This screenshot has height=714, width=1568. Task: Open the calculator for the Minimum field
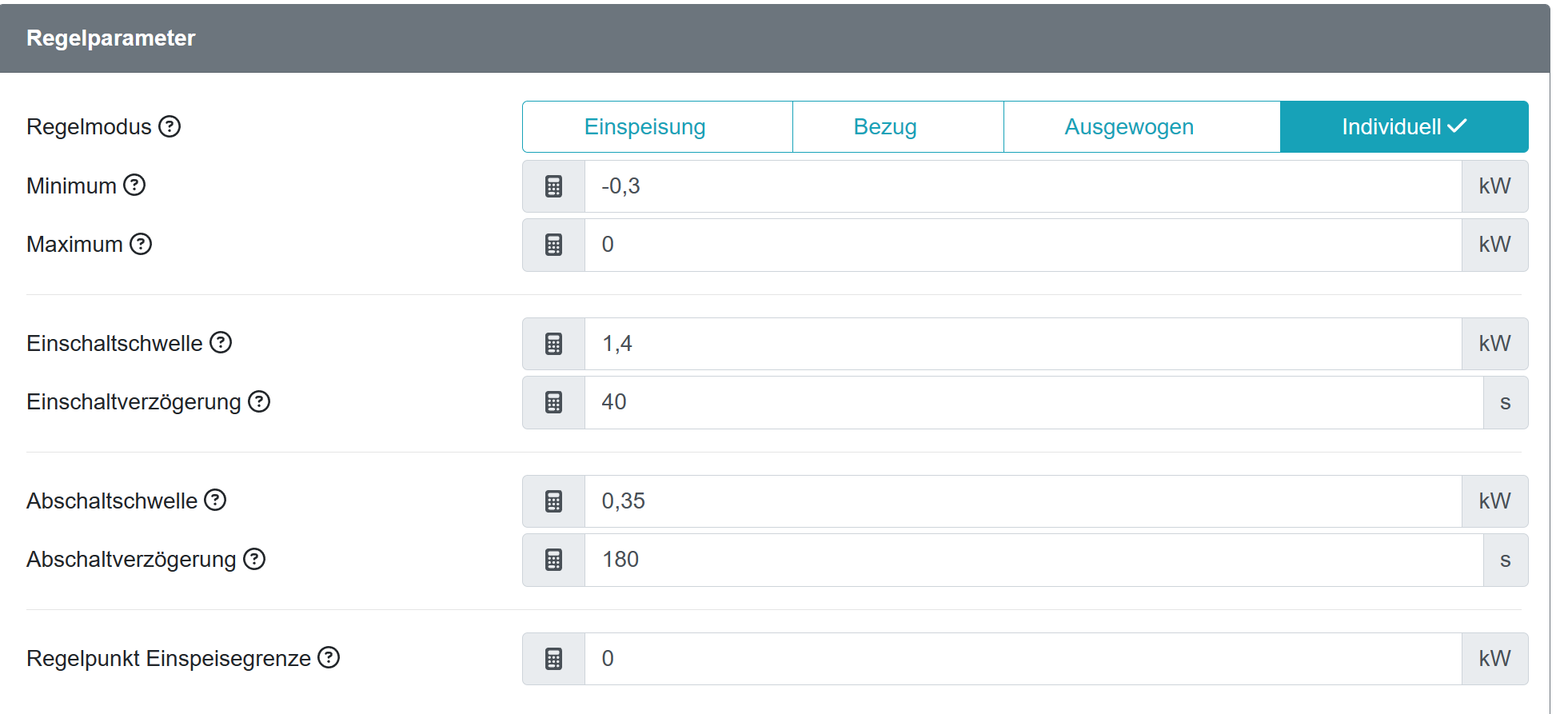tap(553, 186)
